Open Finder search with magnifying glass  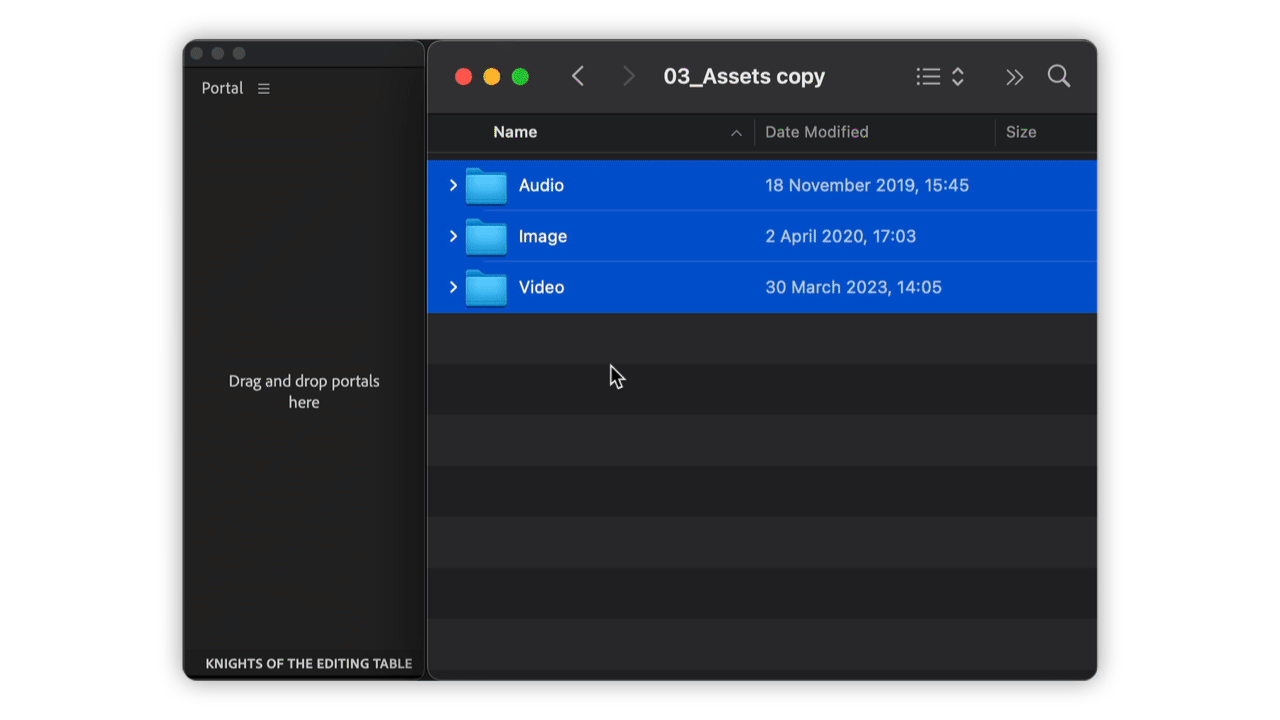pos(1059,77)
